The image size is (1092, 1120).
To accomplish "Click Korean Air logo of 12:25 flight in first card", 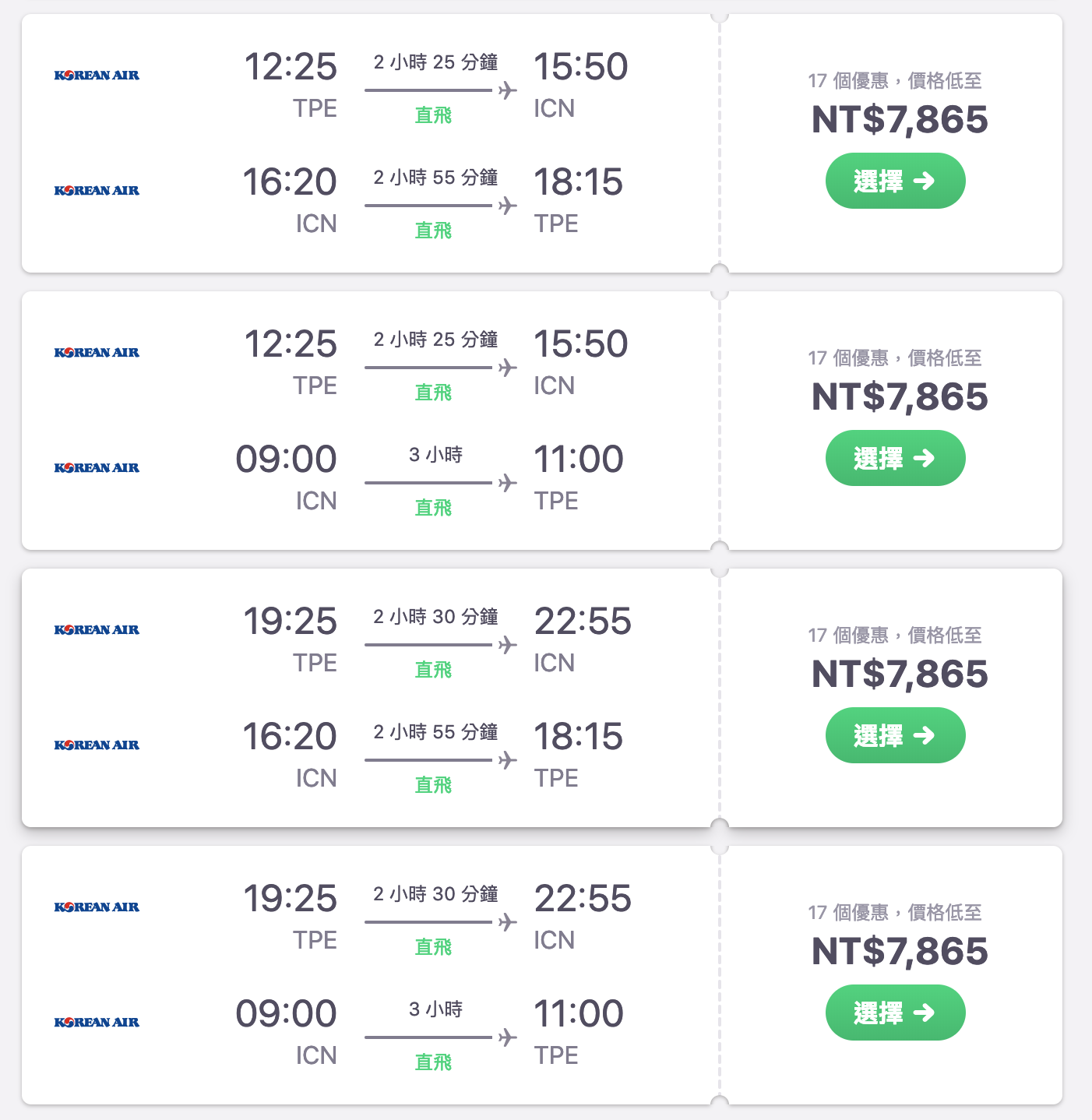I will (x=97, y=76).
